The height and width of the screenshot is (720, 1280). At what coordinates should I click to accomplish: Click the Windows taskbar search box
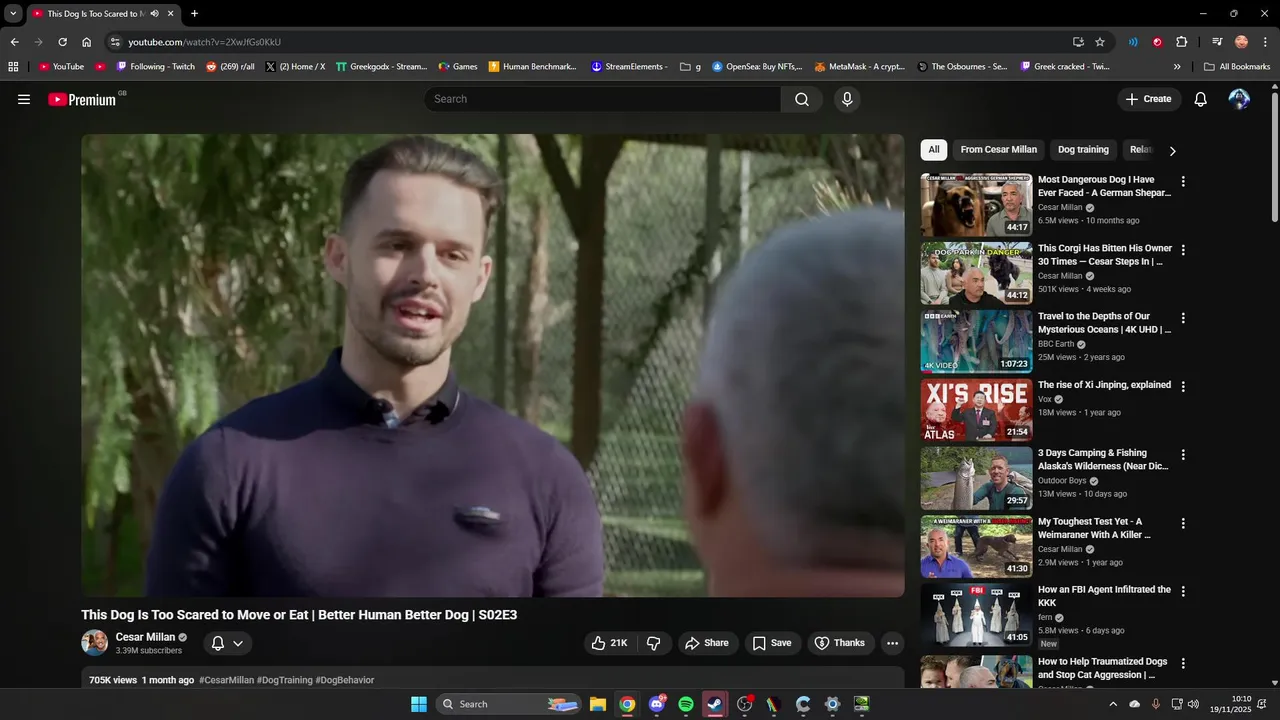point(509,704)
